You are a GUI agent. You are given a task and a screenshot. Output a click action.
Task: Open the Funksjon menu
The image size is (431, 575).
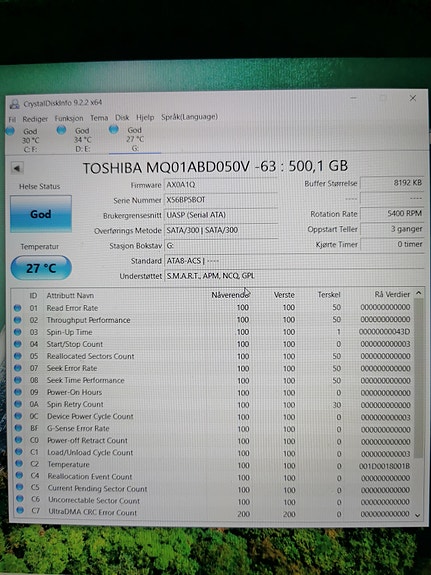pyautogui.click(x=69, y=118)
